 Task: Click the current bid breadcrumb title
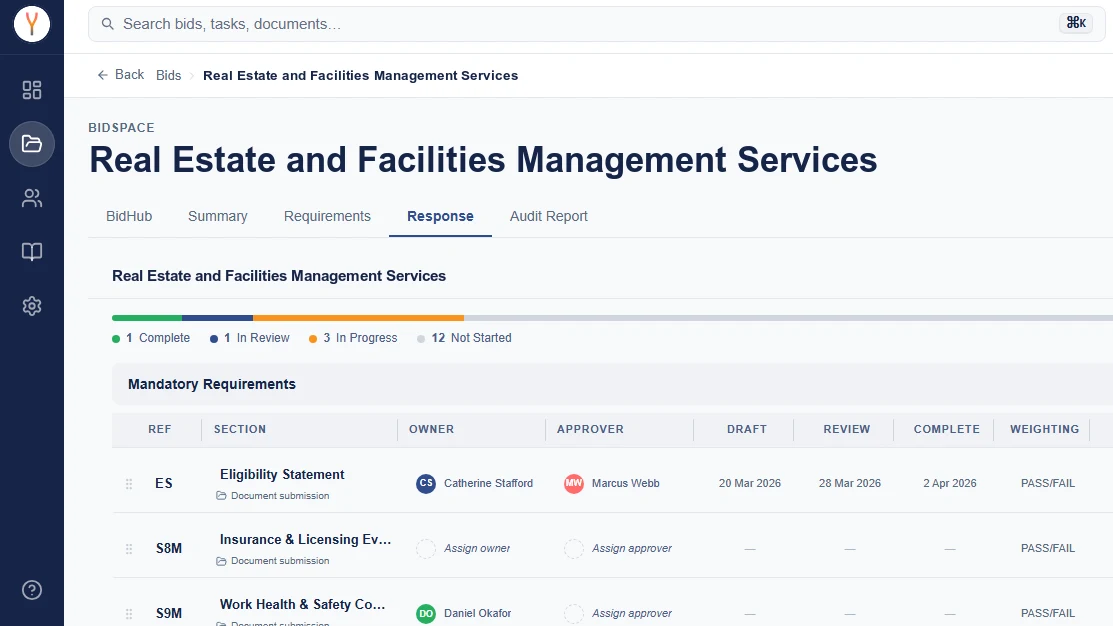pos(361,75)
